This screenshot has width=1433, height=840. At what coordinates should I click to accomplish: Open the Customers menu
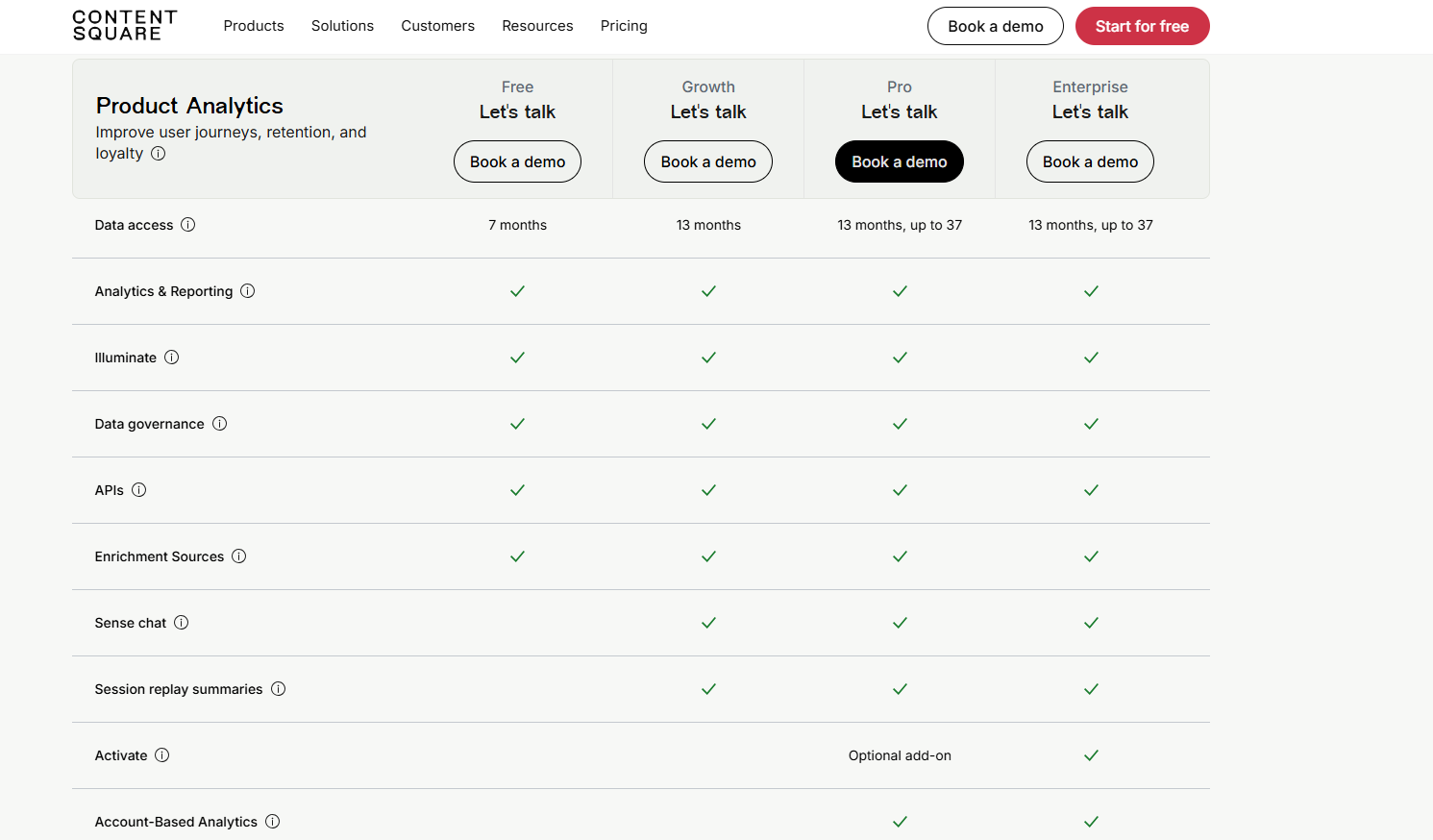coord(438,26)
